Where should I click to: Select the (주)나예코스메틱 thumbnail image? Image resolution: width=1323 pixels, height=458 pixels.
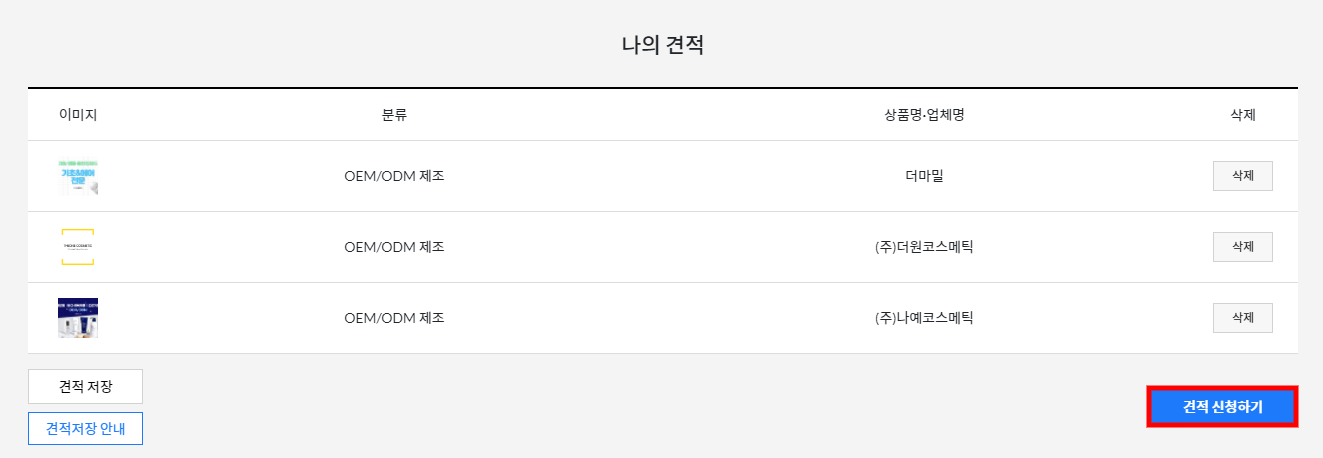click(x=78, y=318)
